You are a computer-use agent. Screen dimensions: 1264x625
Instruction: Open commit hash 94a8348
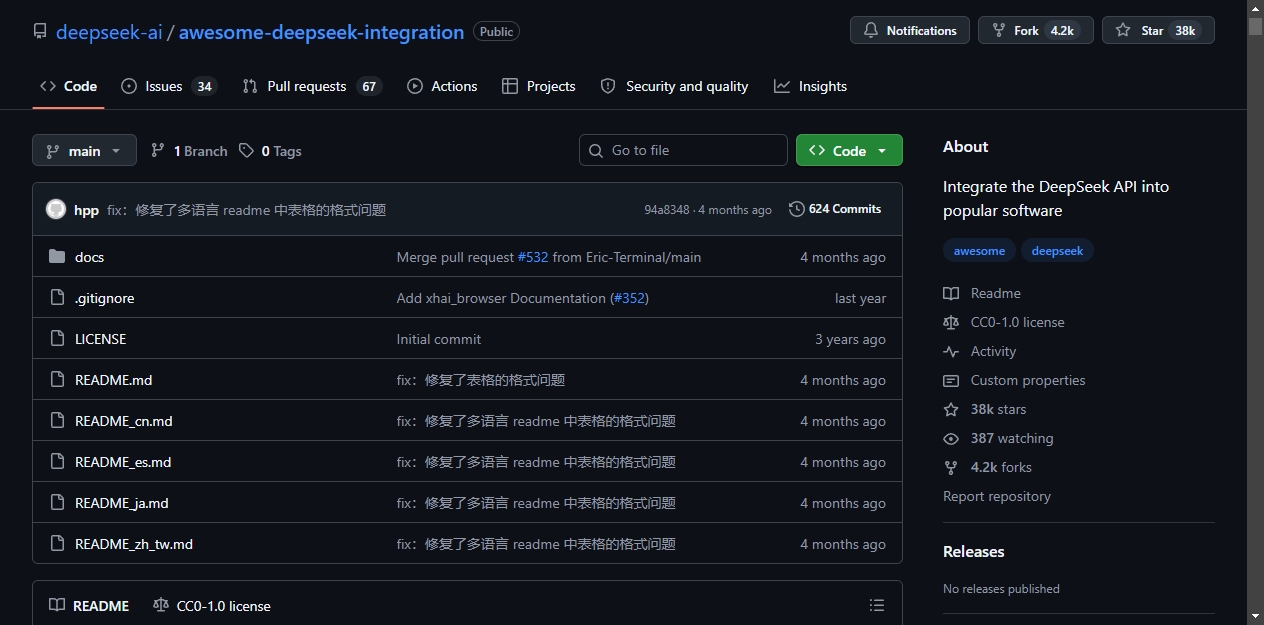667,210
